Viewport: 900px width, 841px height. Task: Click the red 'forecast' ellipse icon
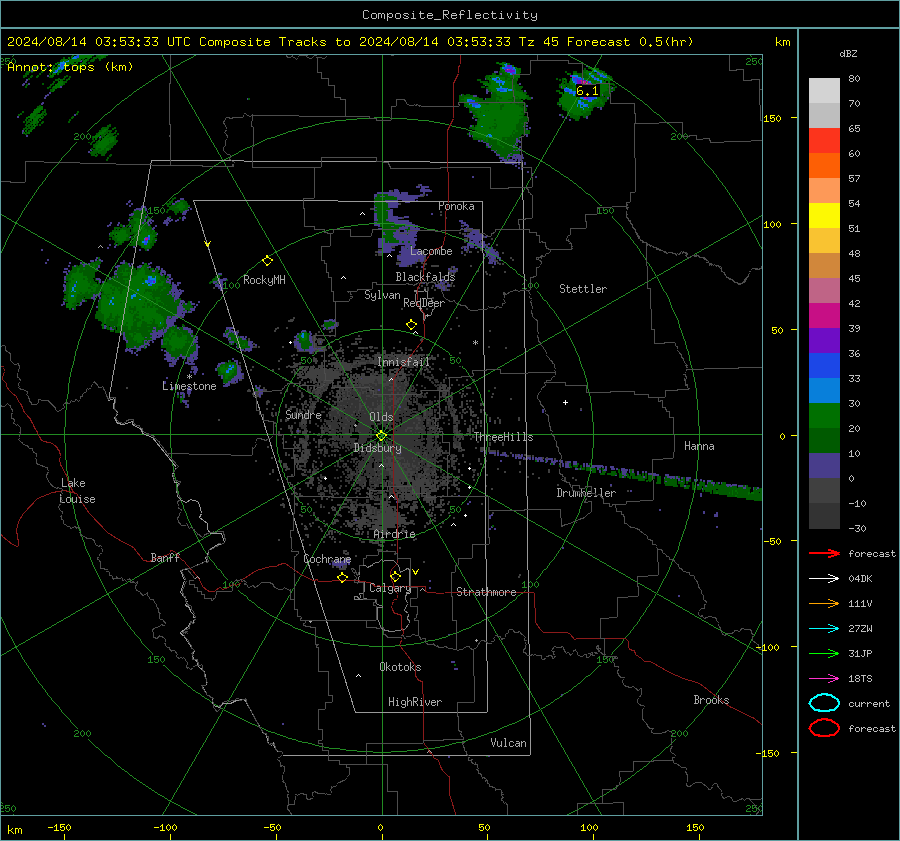click(824, 728)
